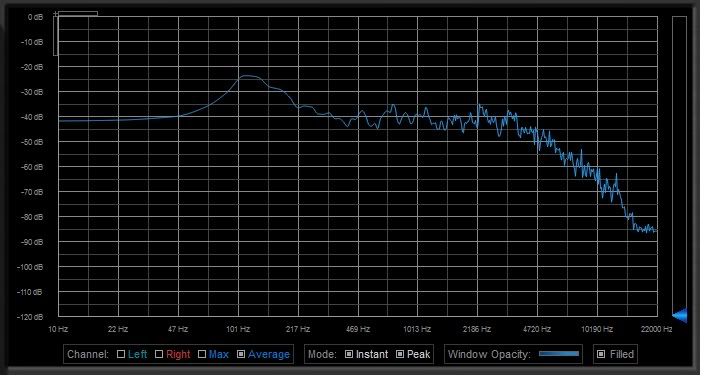
Task: Click the -120 dB axis label
Action: [x=30, y=317]
